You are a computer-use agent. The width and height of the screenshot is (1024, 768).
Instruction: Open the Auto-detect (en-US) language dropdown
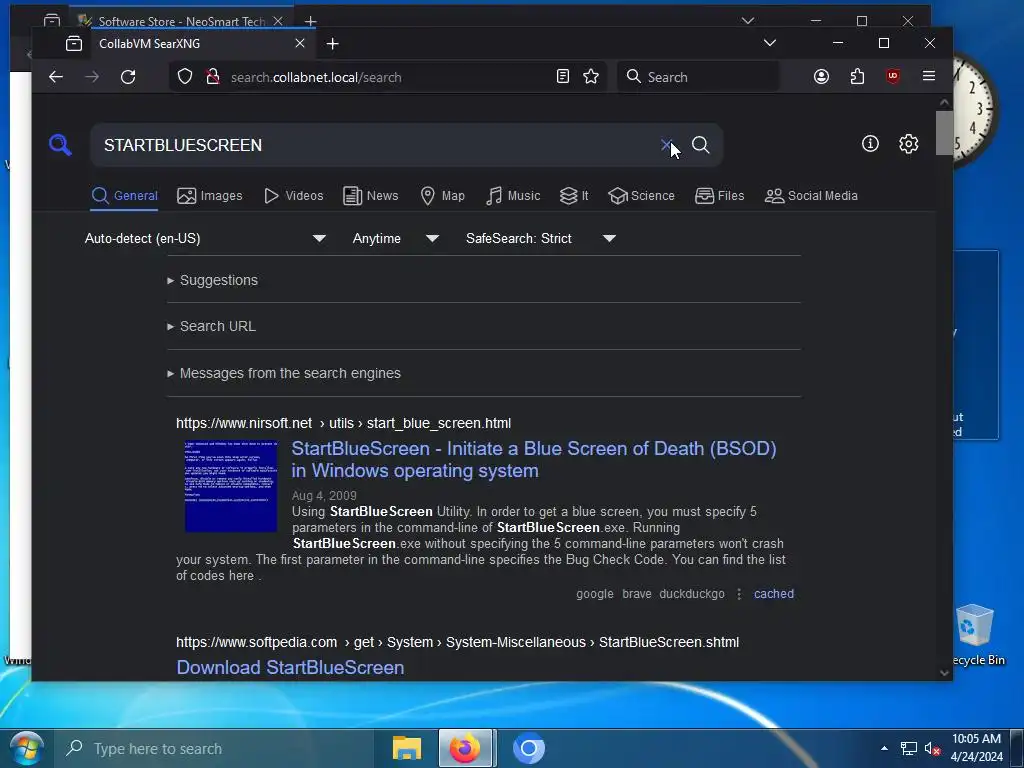coord(205,238)
